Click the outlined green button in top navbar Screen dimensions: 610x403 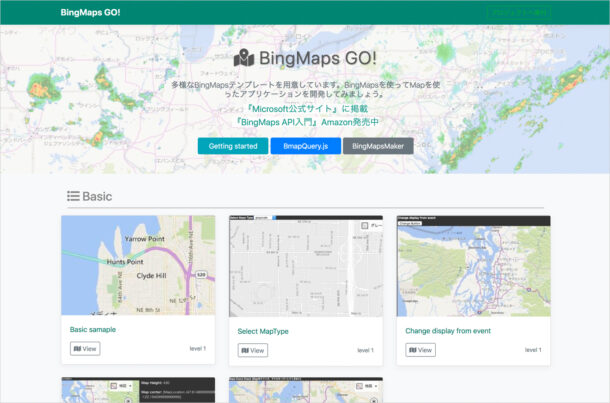pos(519,12)
